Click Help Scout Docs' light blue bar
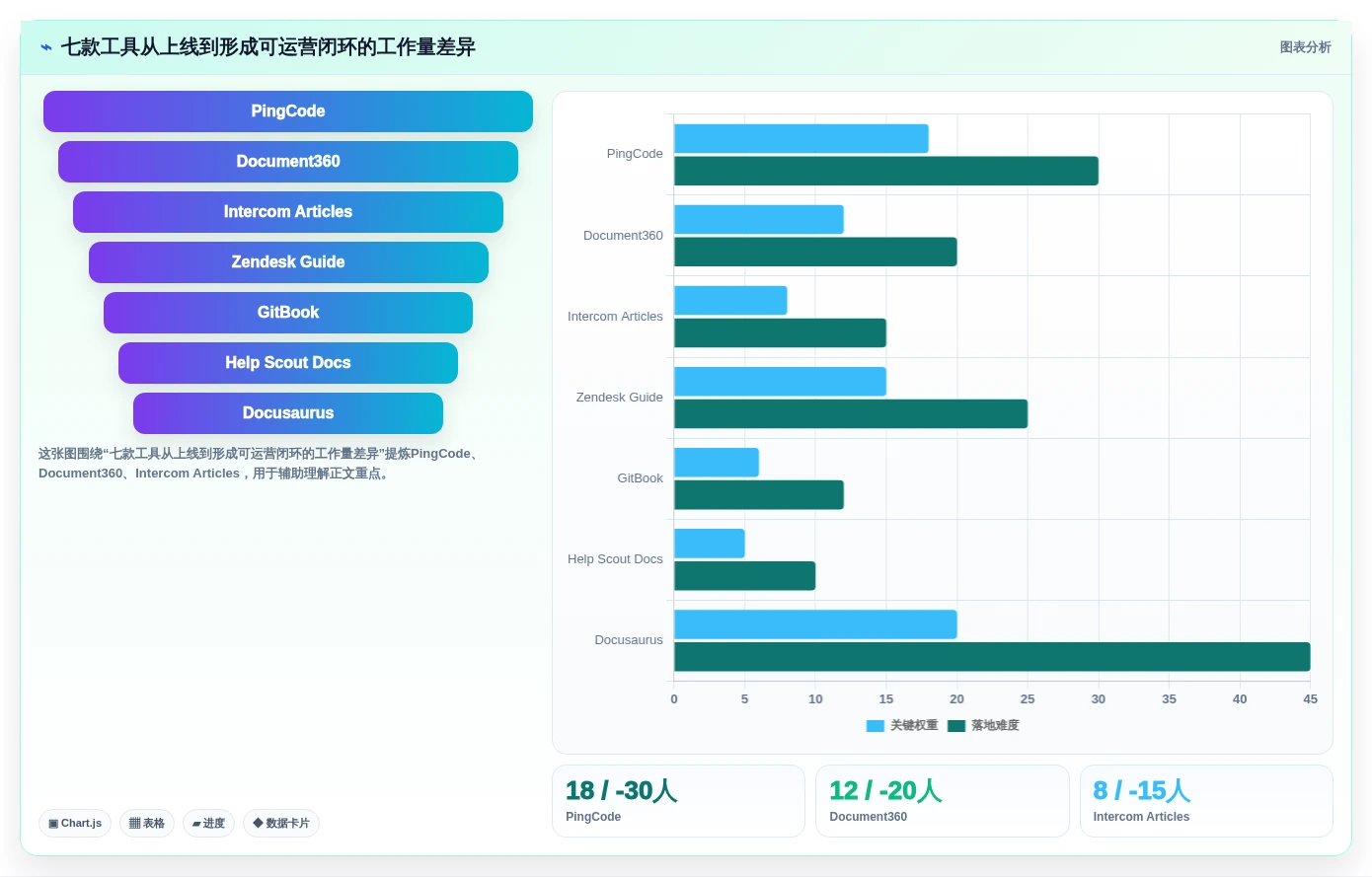1372x877 pixels. point(710,544)
